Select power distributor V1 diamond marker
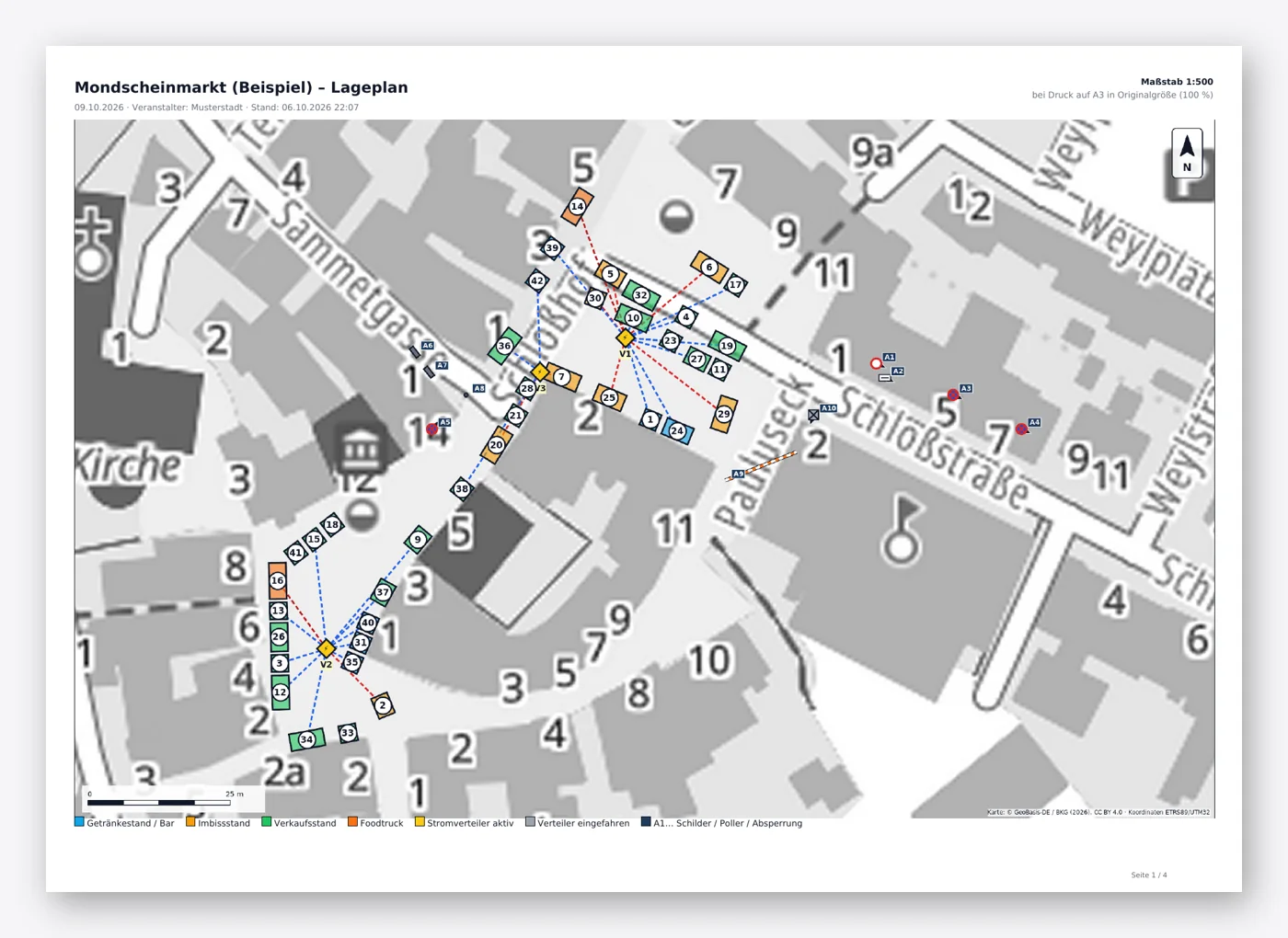This screenshot has height=938, width=1288. [626, 337]
